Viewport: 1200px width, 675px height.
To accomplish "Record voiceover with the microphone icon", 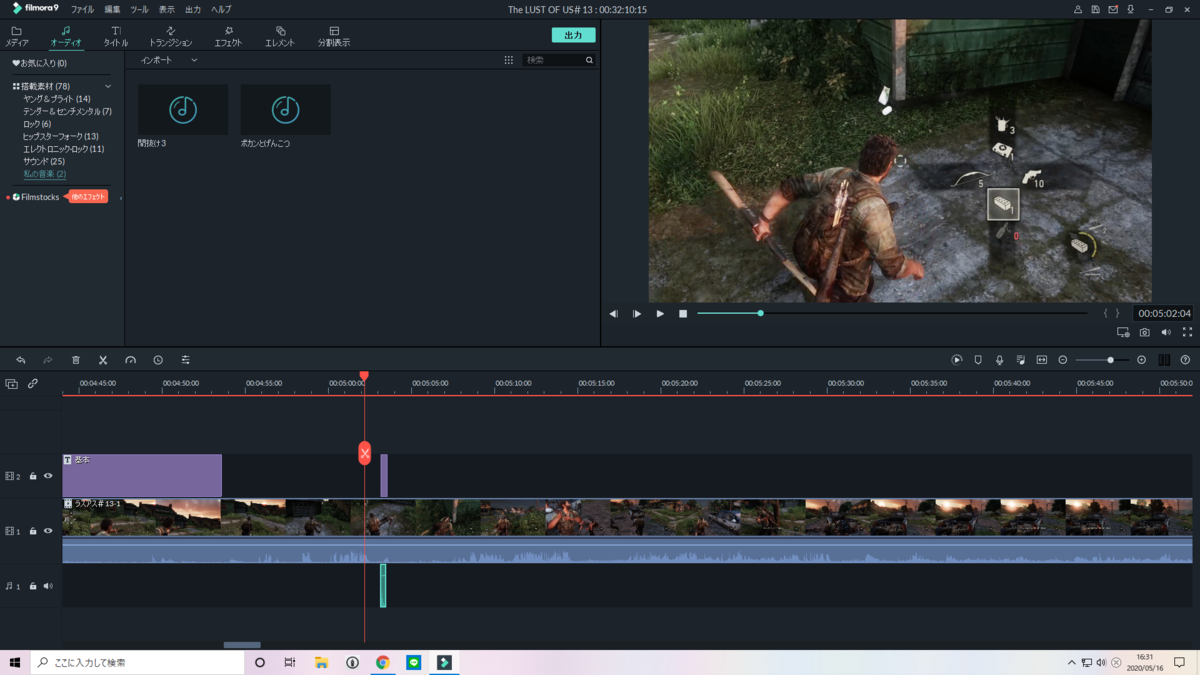I will tap(999, 360).
